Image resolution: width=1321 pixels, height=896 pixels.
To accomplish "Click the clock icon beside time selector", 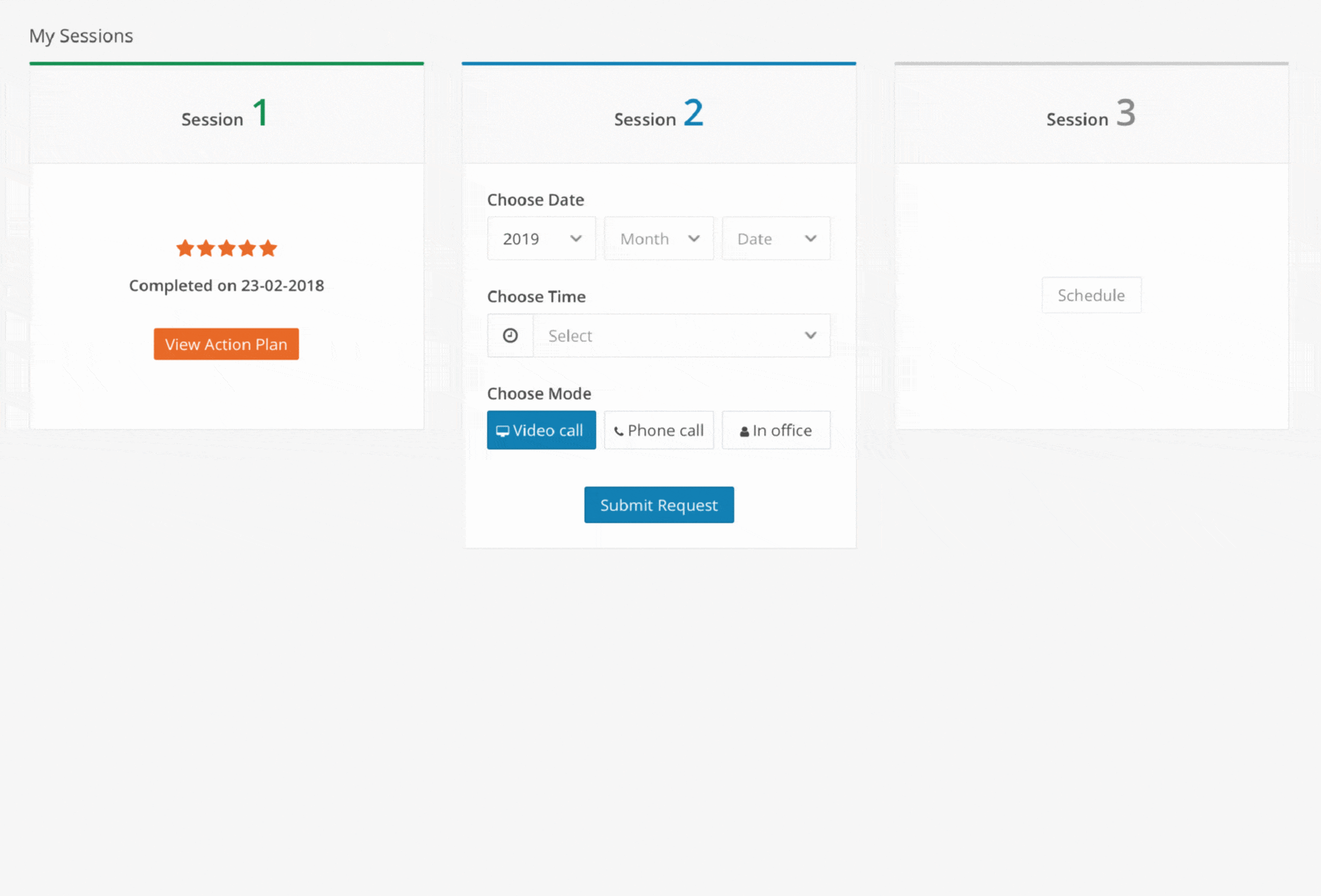I will tap(510, 336).
